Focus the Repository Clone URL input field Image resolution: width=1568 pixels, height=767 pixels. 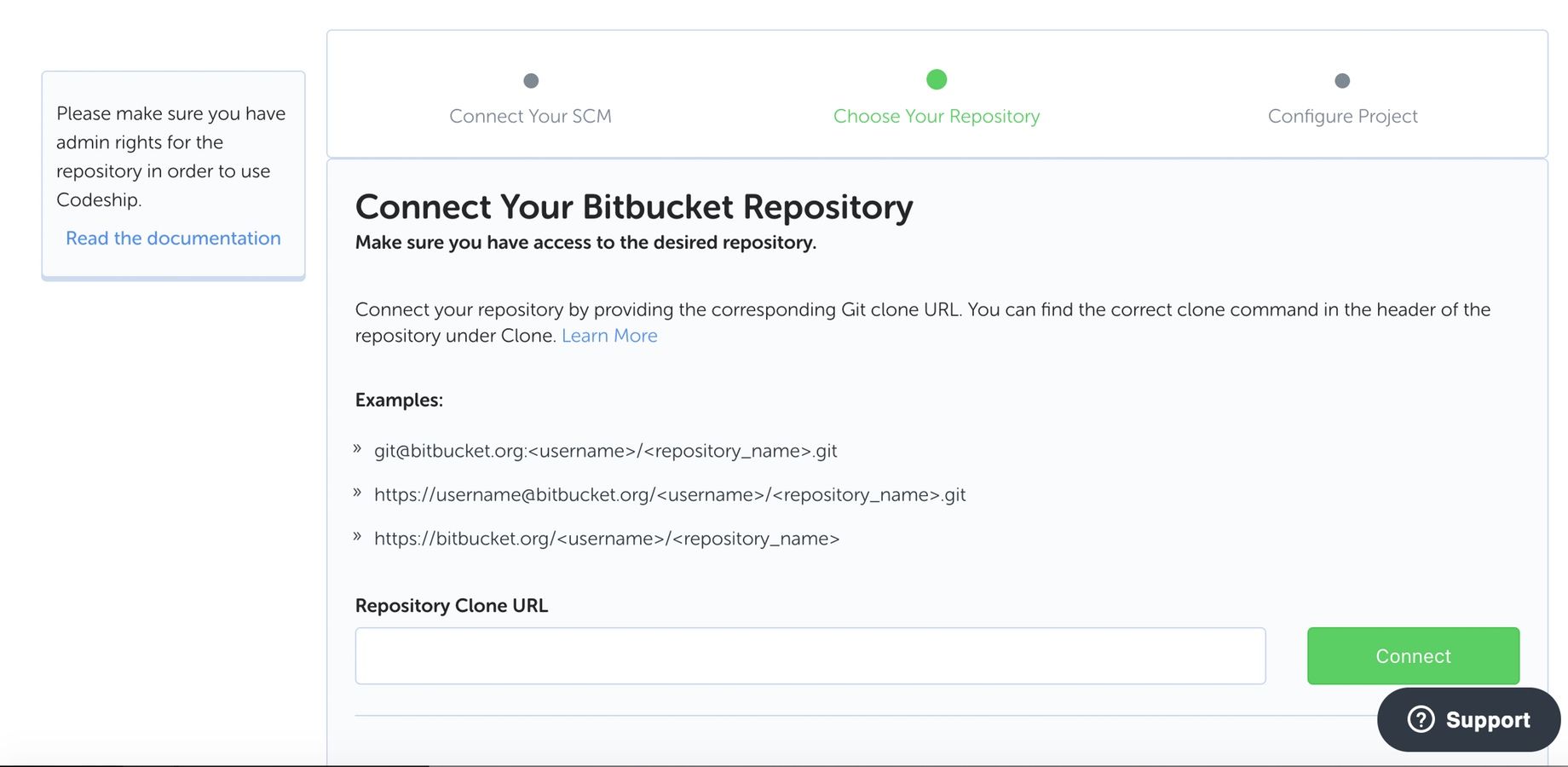(810, 656)
